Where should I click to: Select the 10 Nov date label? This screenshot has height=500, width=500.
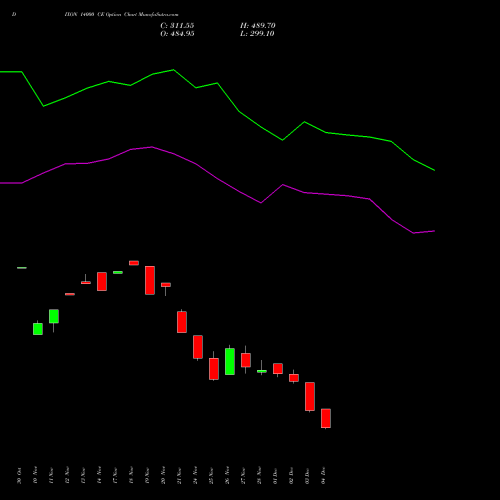(x=35, y=475)
